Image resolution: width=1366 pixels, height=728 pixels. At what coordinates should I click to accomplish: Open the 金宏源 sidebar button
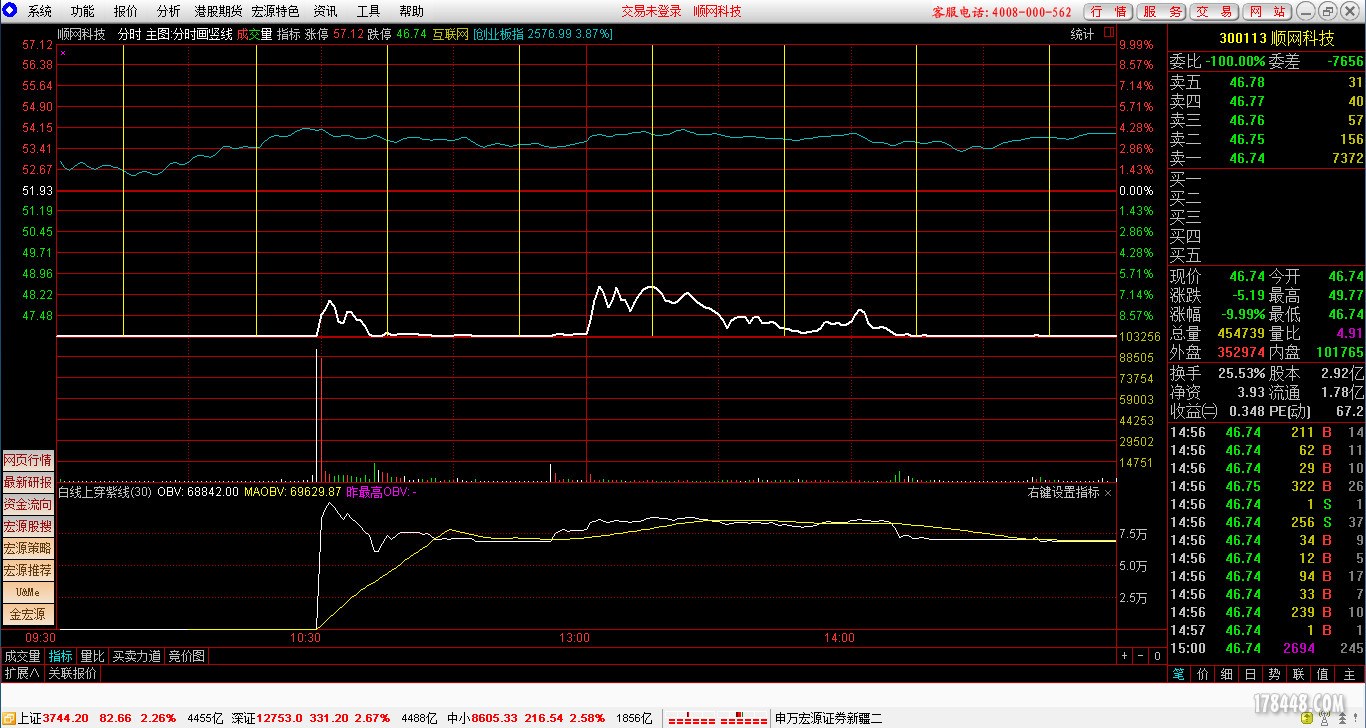[x=28, y=614]
